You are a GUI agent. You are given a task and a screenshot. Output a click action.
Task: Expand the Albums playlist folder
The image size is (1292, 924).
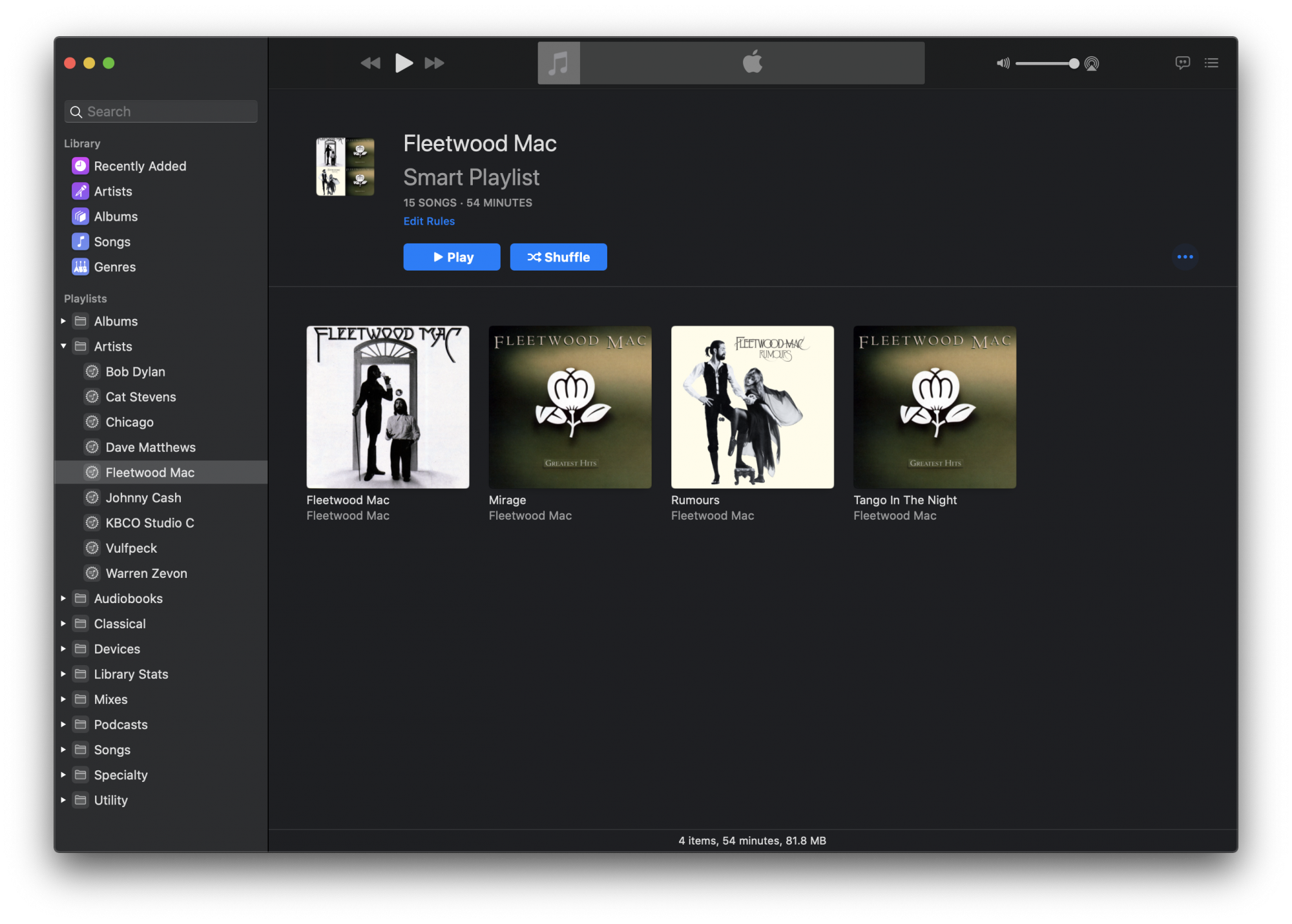[x=63, y=321]
